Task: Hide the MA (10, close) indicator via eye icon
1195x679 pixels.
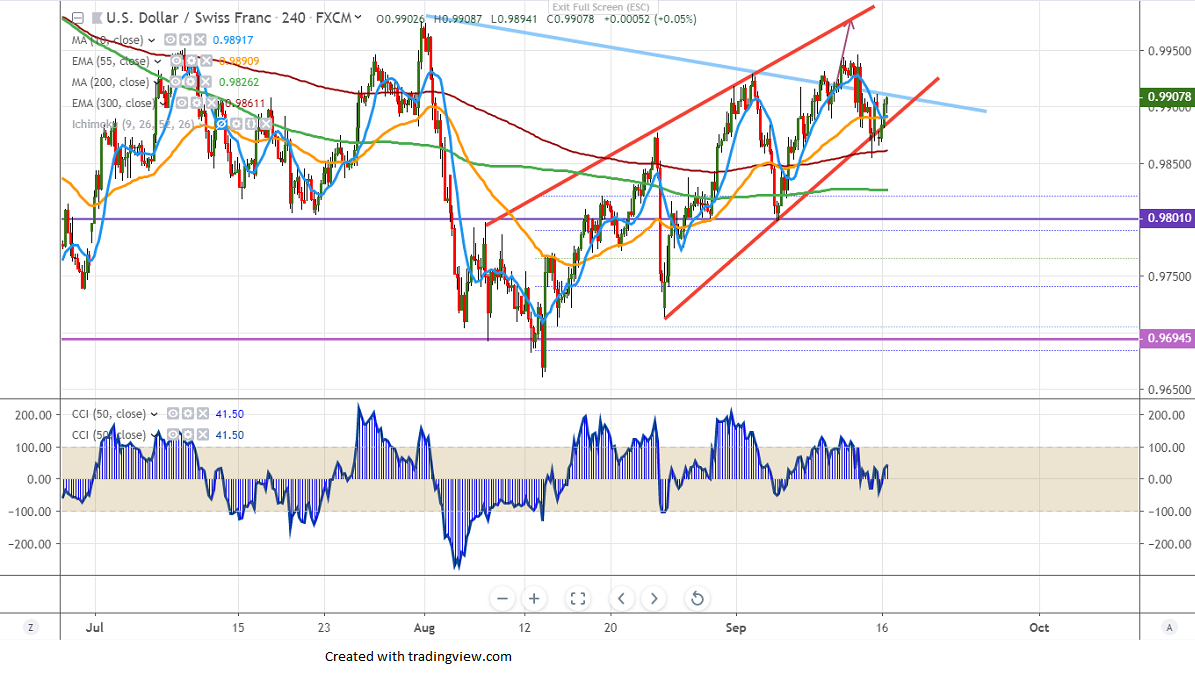Action: (171, 40)
